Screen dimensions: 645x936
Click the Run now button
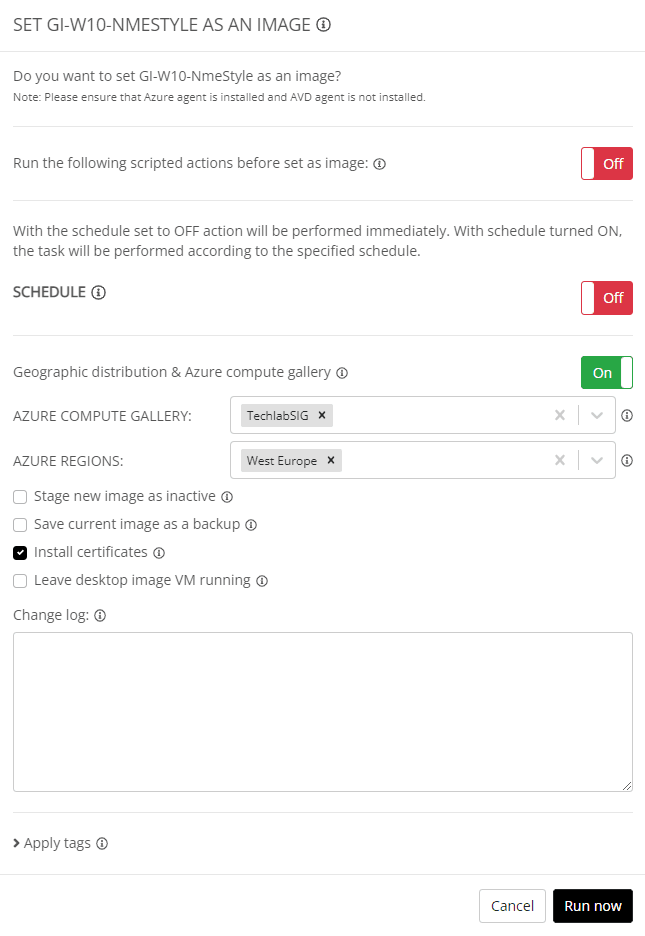[592, 906]
